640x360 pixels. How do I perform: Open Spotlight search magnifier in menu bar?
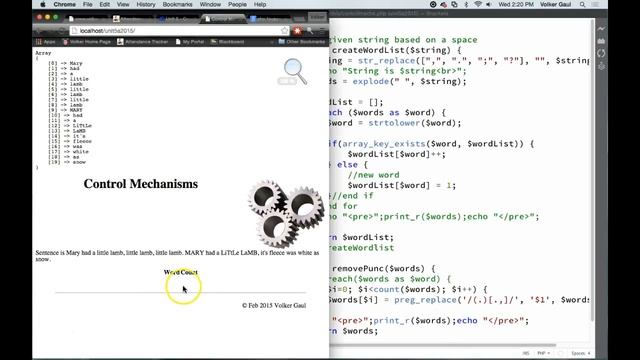(582, 4)
